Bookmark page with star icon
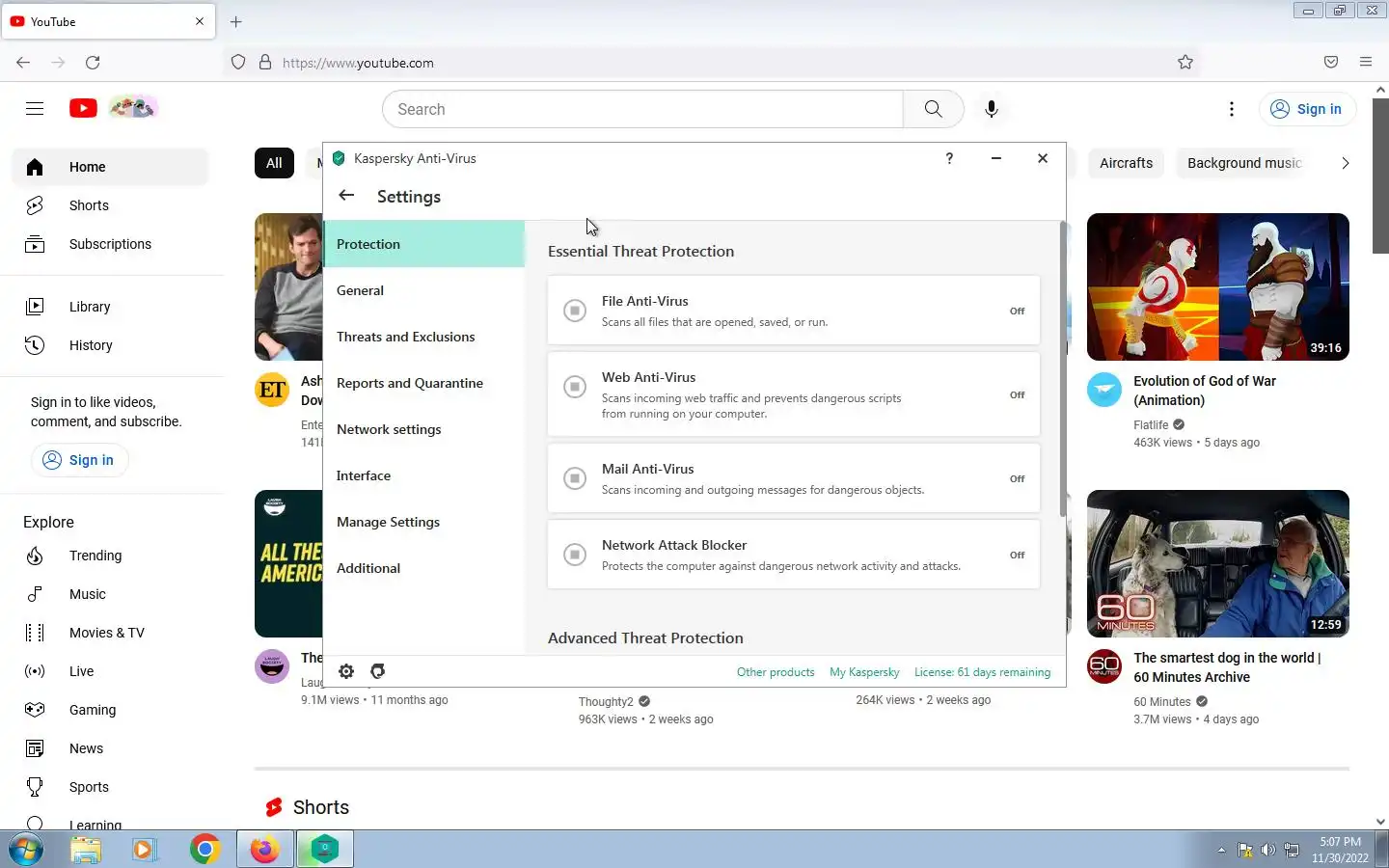 pos(1185,63)
